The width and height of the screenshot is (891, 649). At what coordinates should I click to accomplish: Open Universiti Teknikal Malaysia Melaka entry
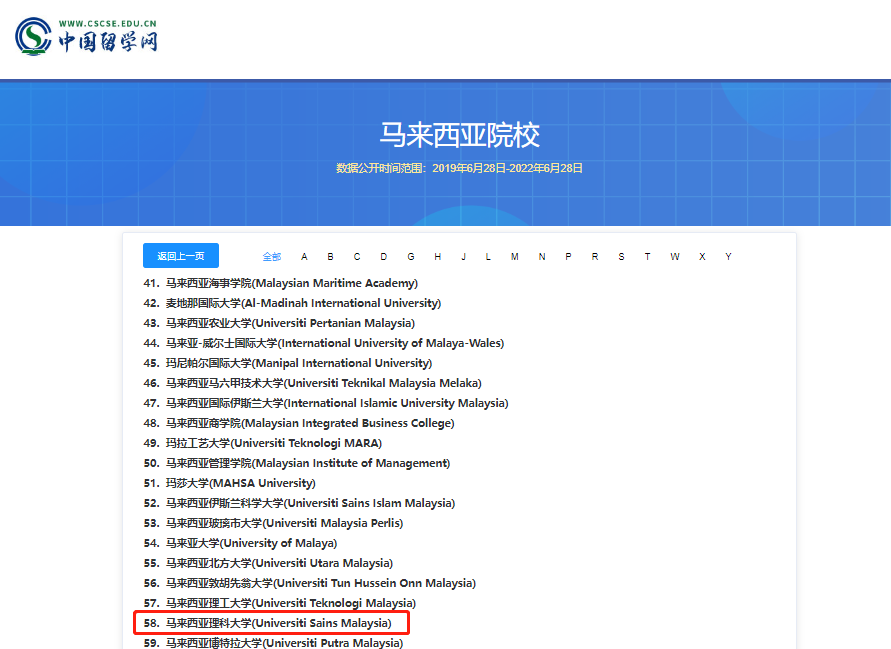point(313,383)
